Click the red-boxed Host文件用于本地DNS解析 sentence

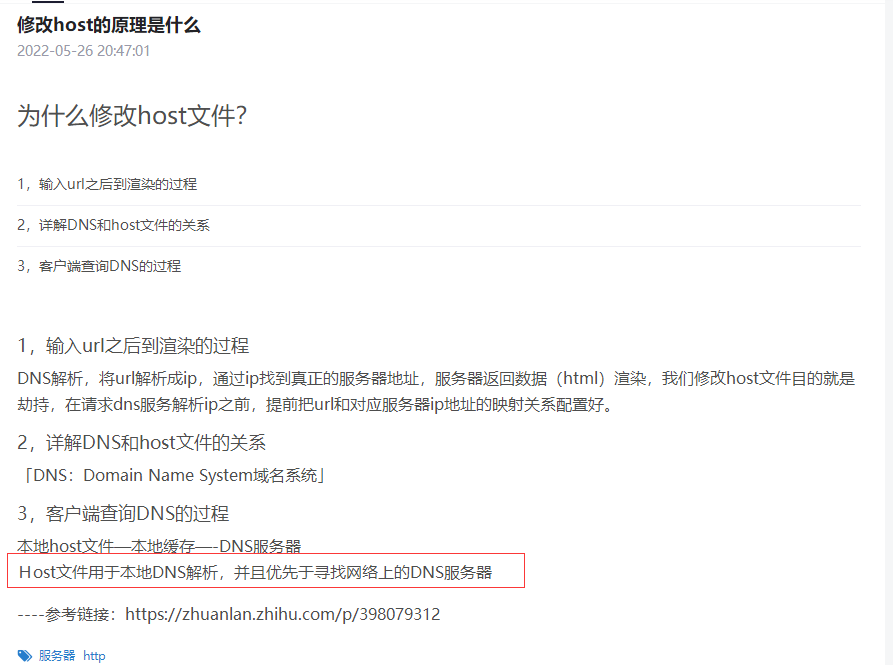tap(256, 572)
